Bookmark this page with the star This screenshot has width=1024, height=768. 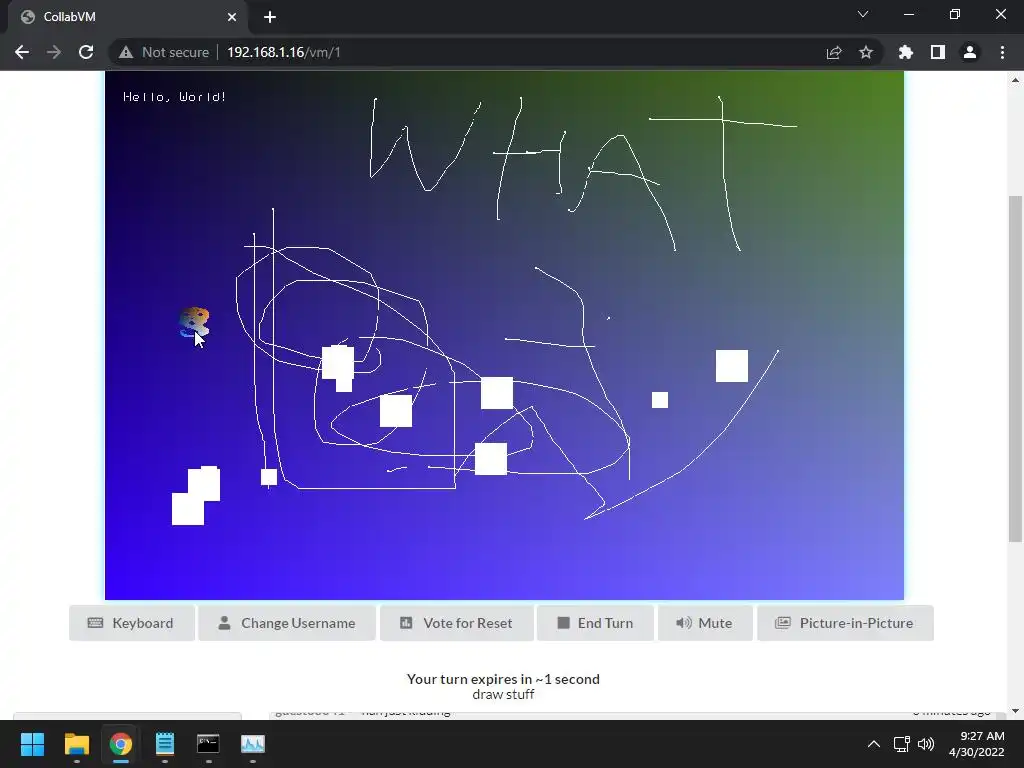(866, 52)
